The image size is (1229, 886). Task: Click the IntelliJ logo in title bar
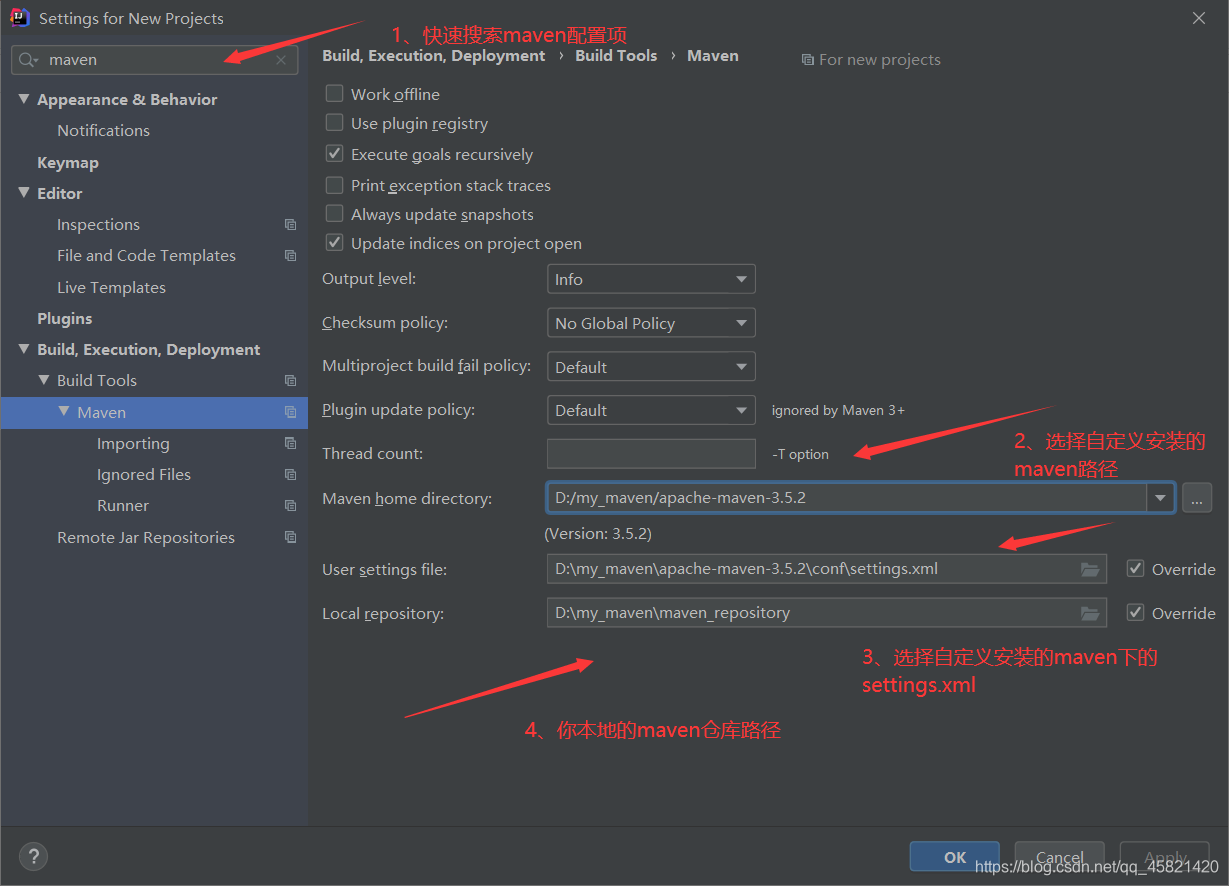[19, 18]
